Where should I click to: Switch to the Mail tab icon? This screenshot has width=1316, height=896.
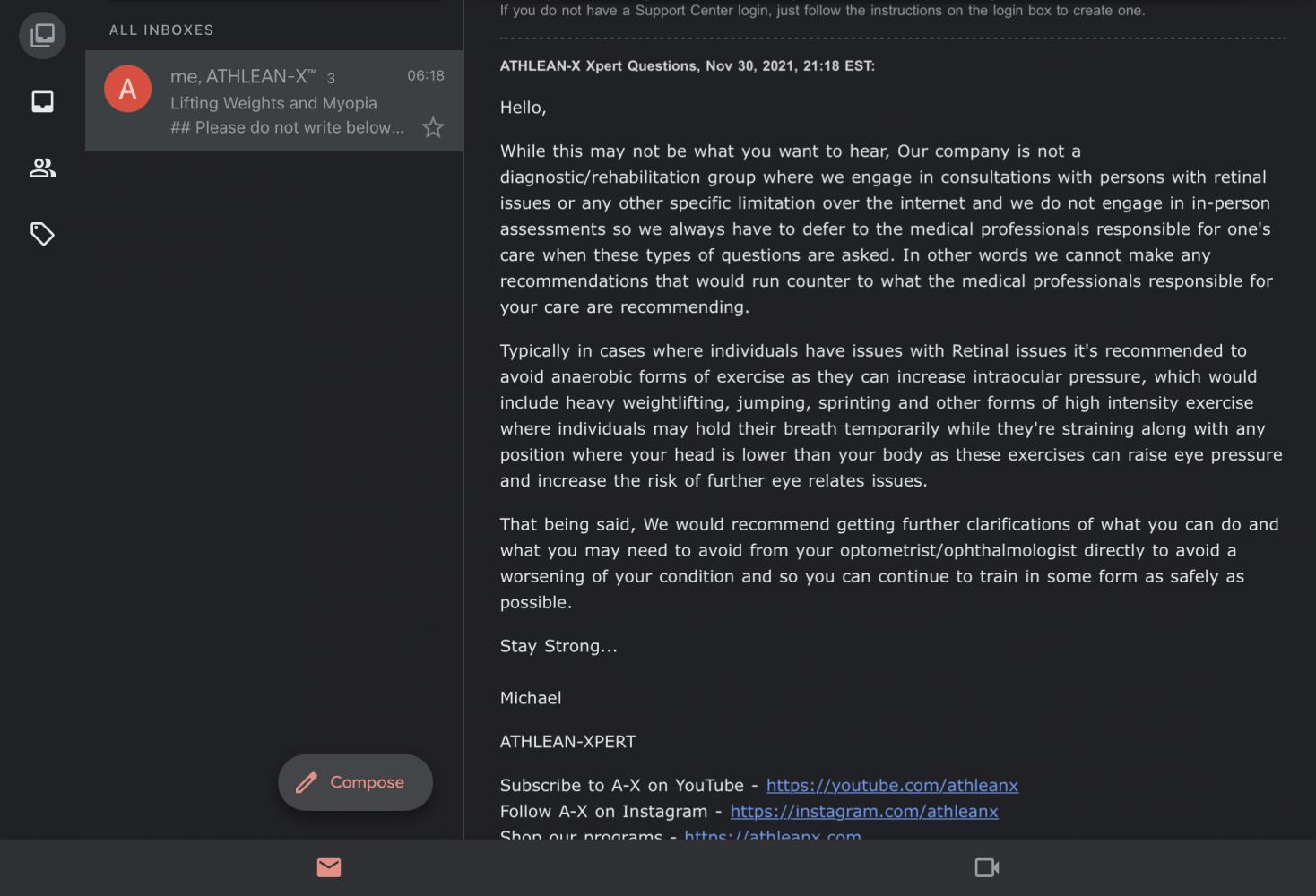pyautogui.click(x=329, y=867)
